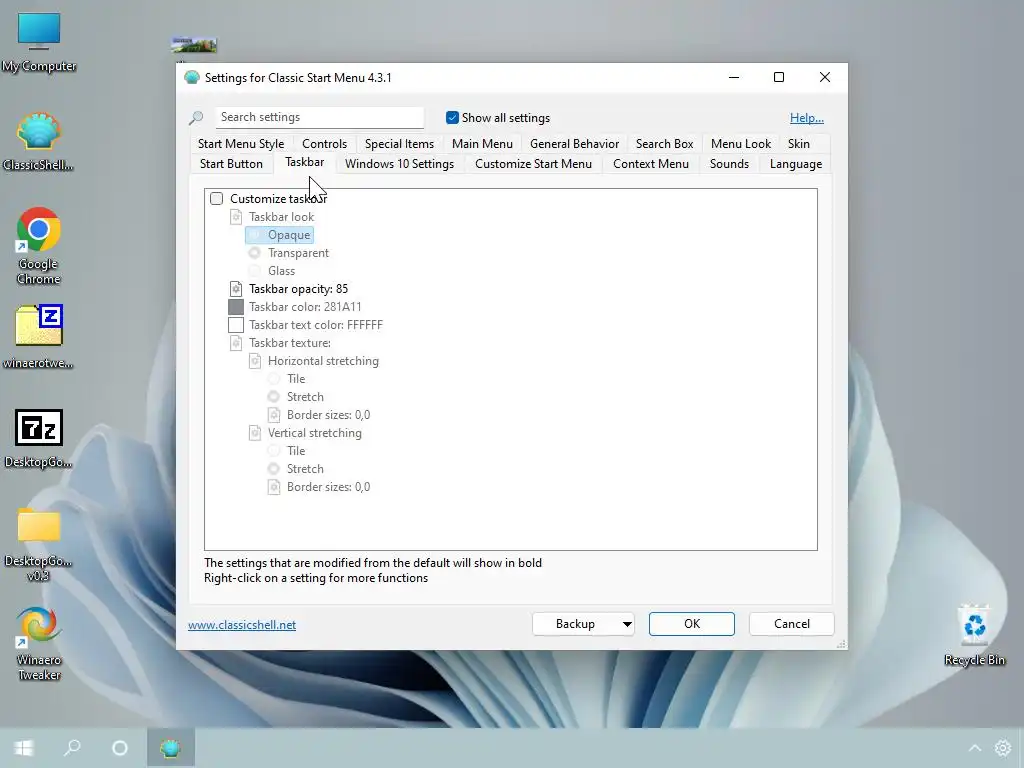Screen dimensions: 1024x768
Task: Select the Opaque radio option
Action: click(255, 234)
